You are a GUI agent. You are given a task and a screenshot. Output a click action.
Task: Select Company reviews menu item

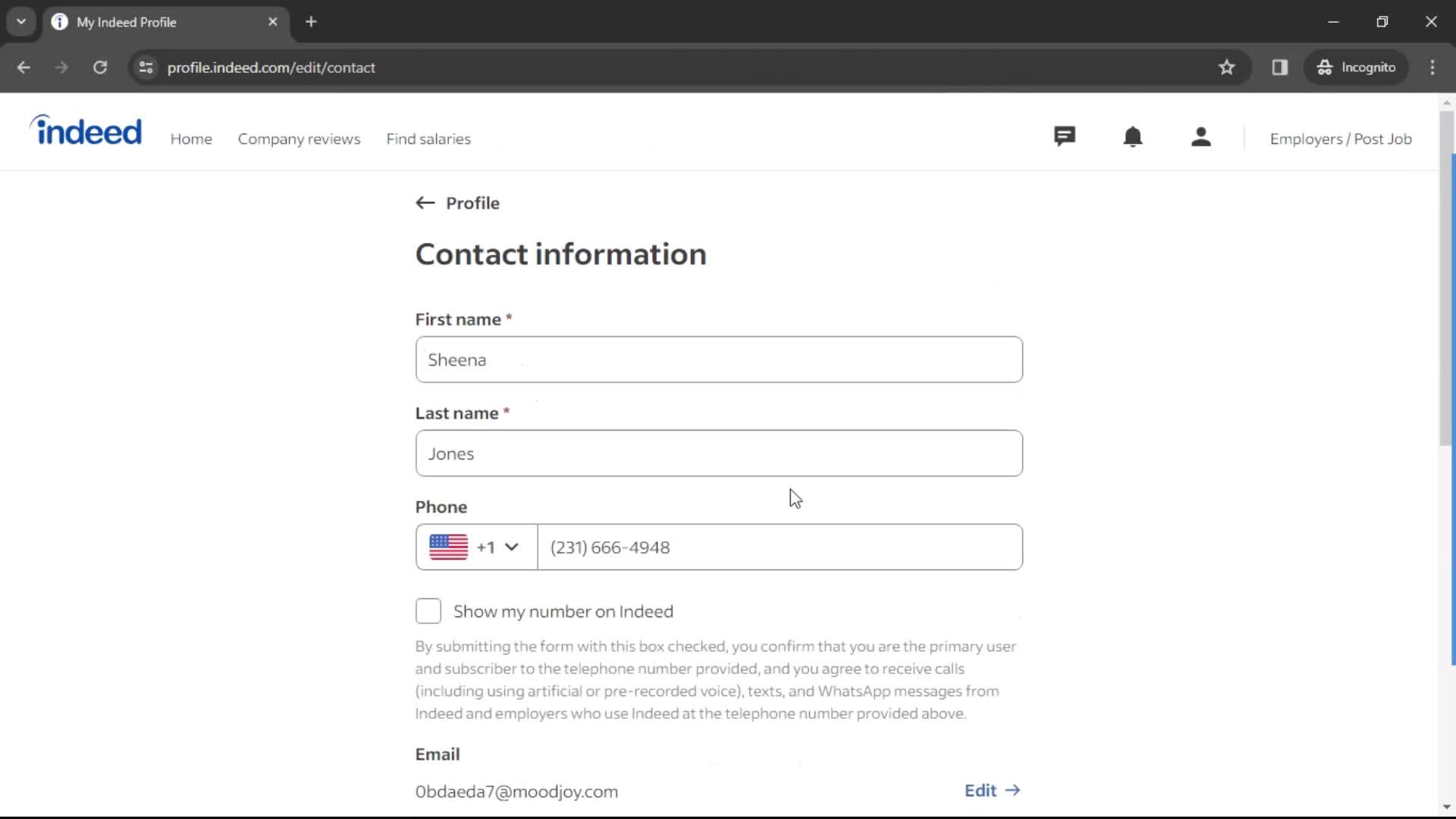299,139
